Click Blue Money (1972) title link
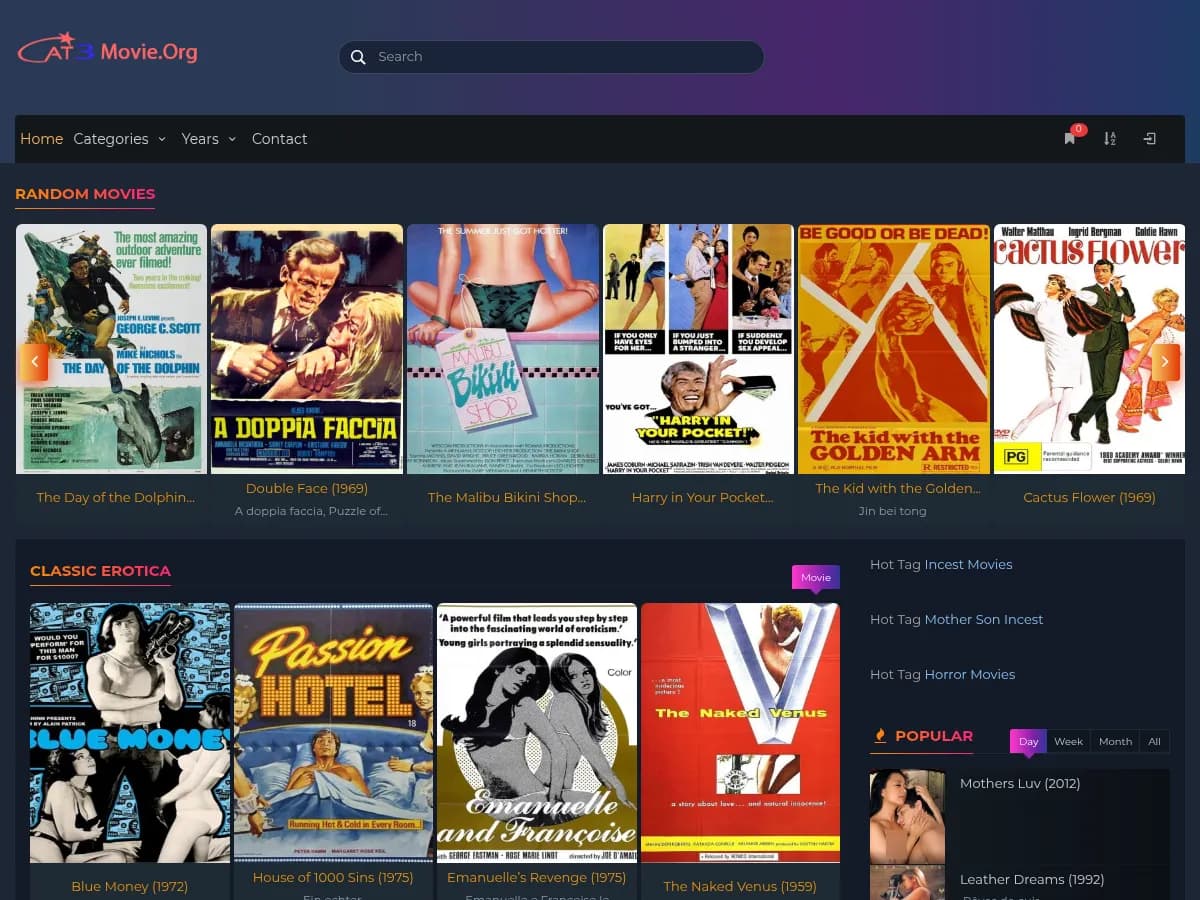1200x900 pixels. (x=129, y=886)
